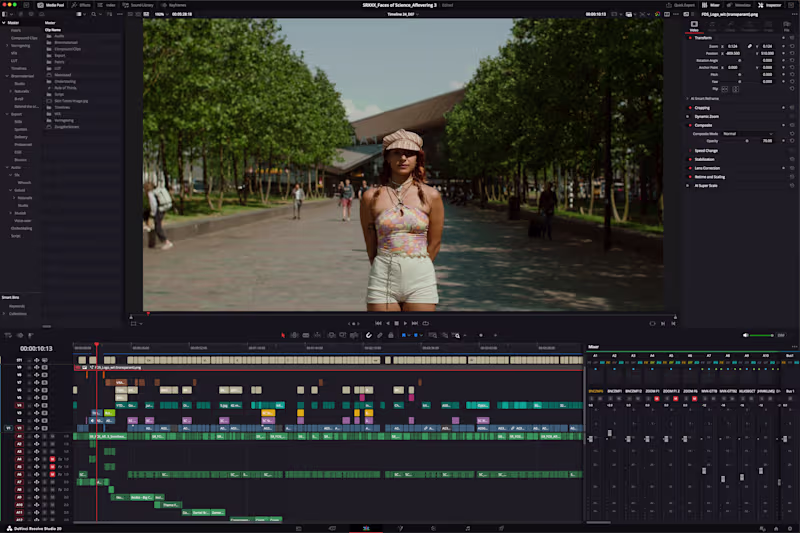The width and height of the screenshot is (800, 533).
Task: Switch to the Fairlight page icon
Action: [467, 528]
